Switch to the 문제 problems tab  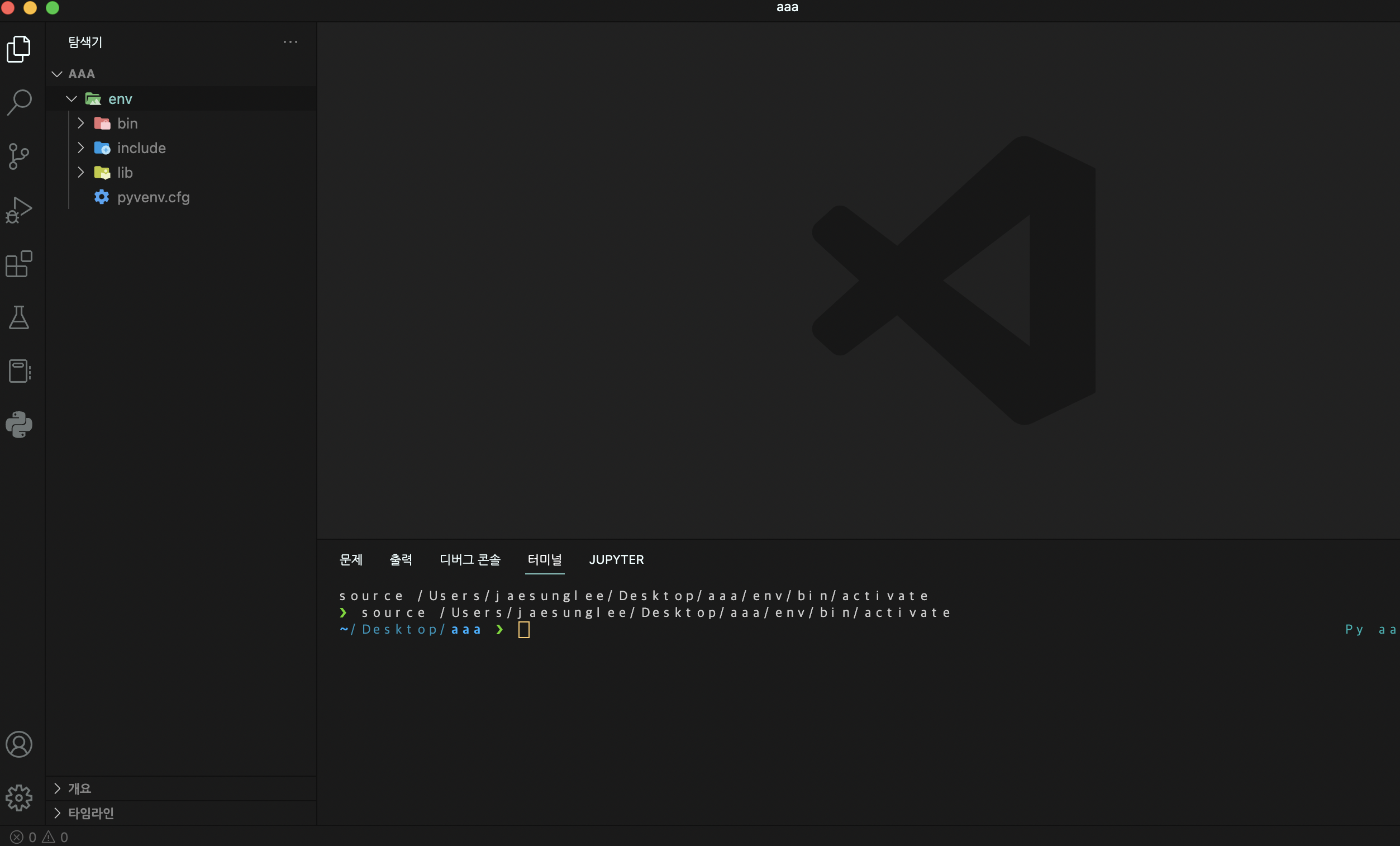click(x=351, y=560)
